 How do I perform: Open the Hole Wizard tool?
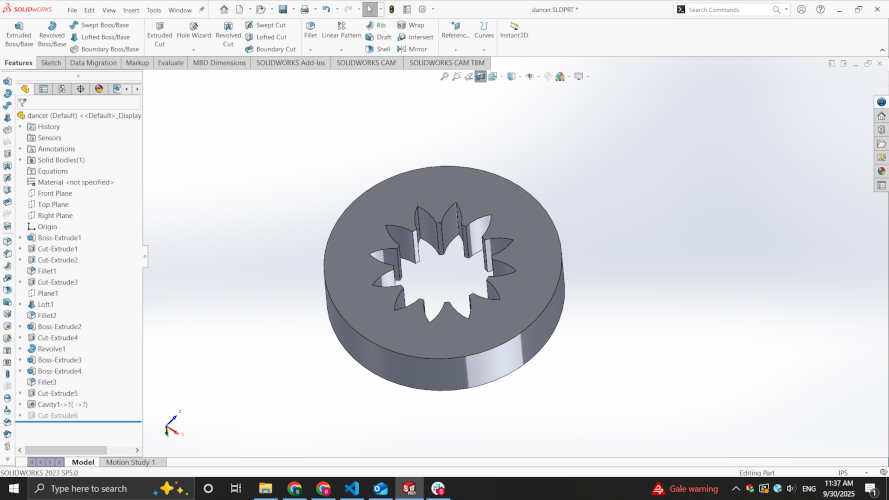[193, 34]
